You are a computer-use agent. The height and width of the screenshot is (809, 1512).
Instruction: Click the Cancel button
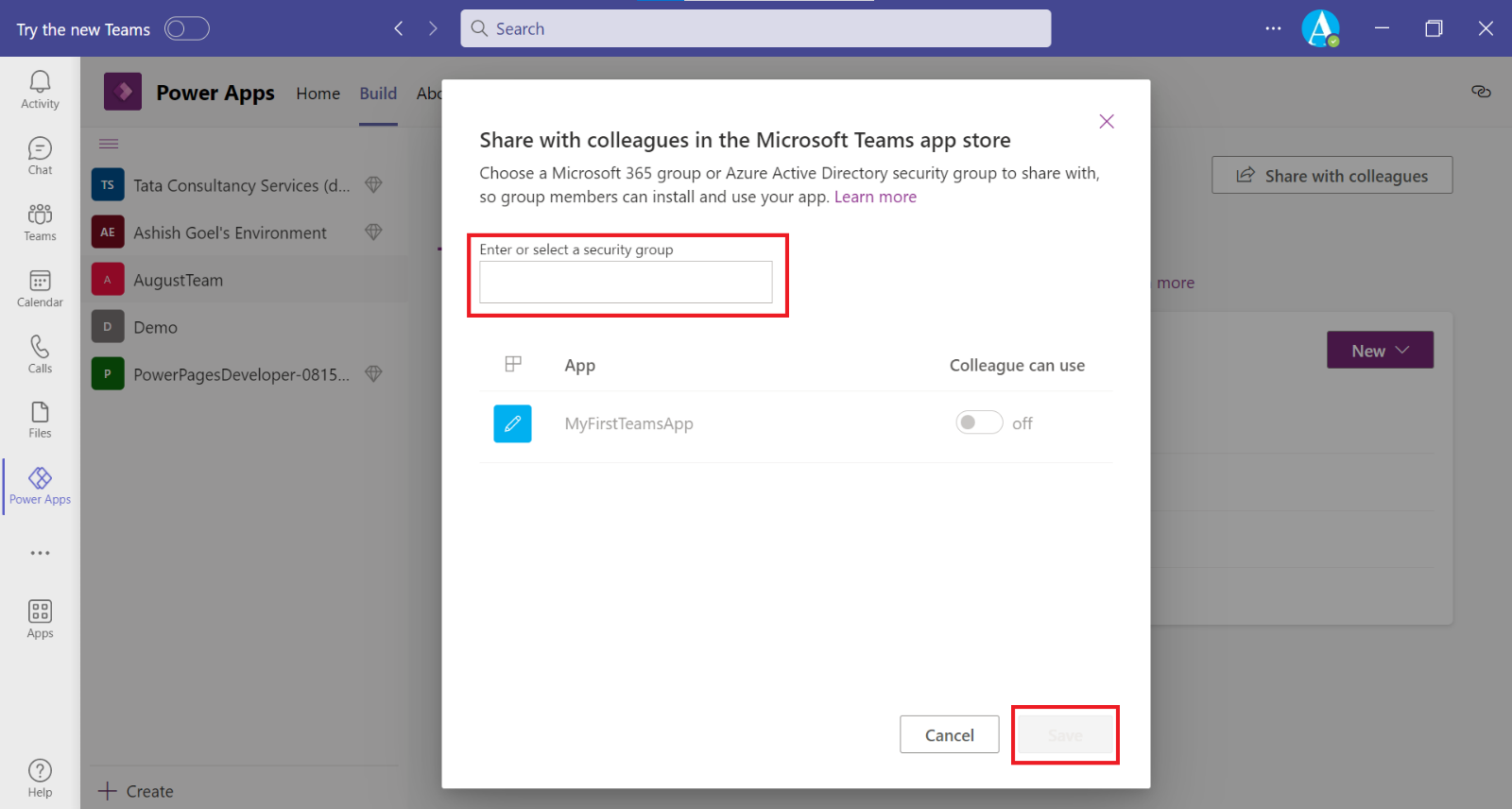click(949, 734)
